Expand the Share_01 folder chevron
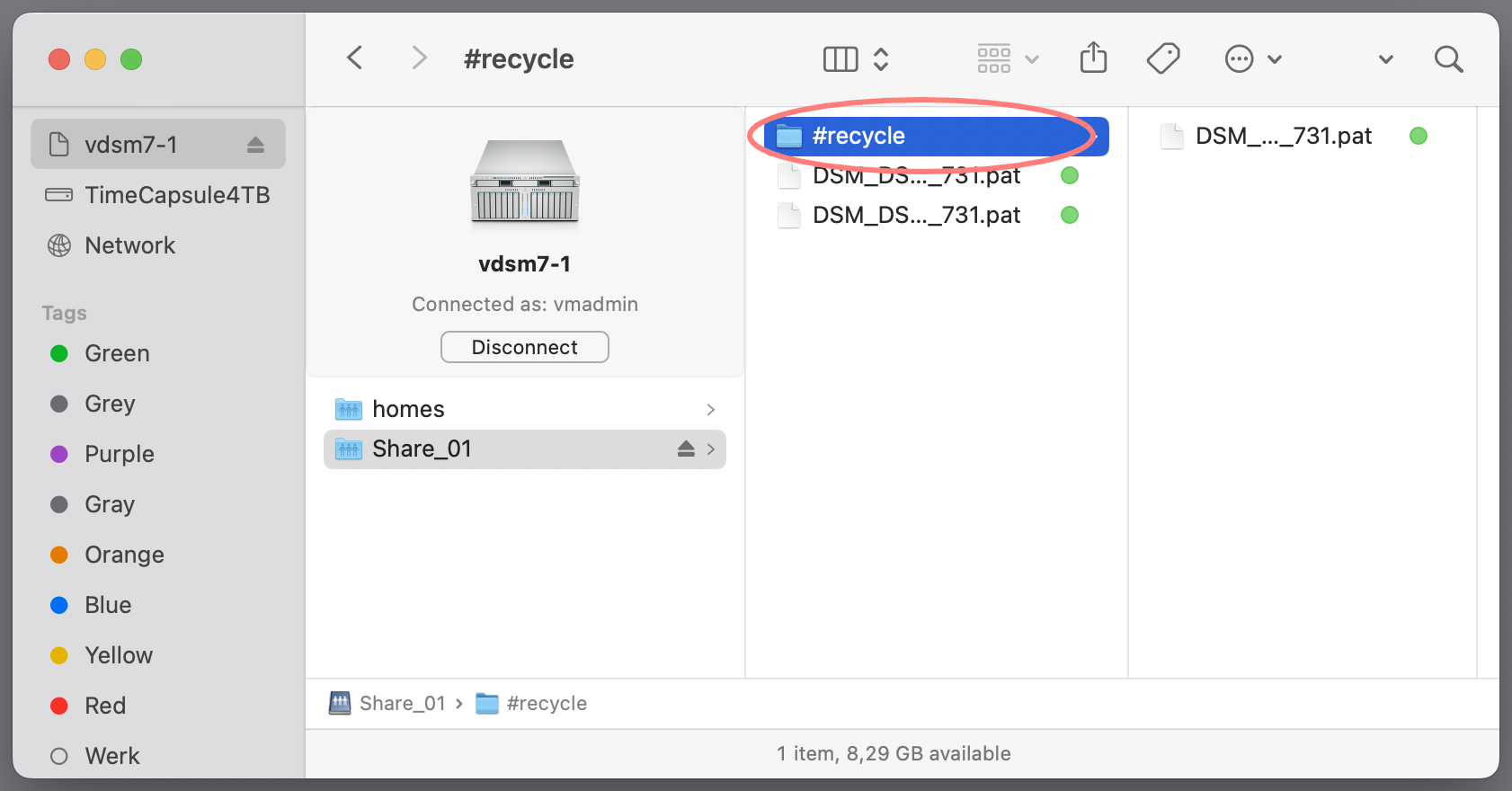 point(710,449)
